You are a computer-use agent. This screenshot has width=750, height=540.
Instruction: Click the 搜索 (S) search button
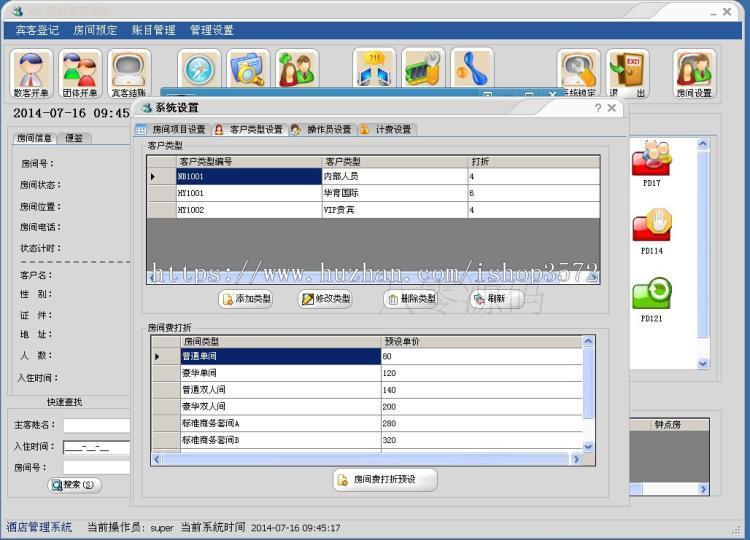click(75, 485)
